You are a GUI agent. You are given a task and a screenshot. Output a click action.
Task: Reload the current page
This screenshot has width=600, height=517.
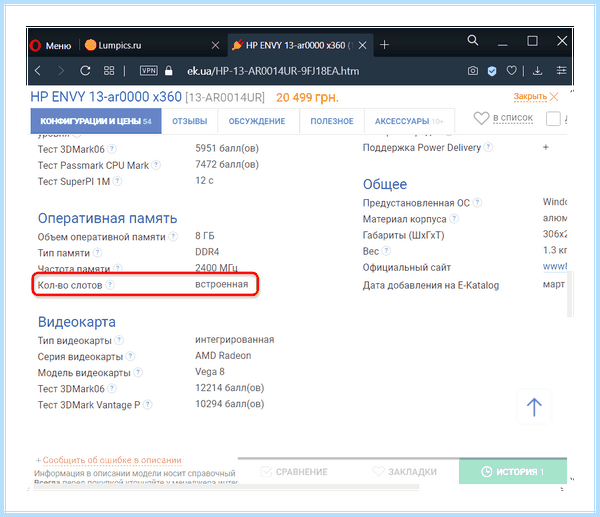coord(85,71)
